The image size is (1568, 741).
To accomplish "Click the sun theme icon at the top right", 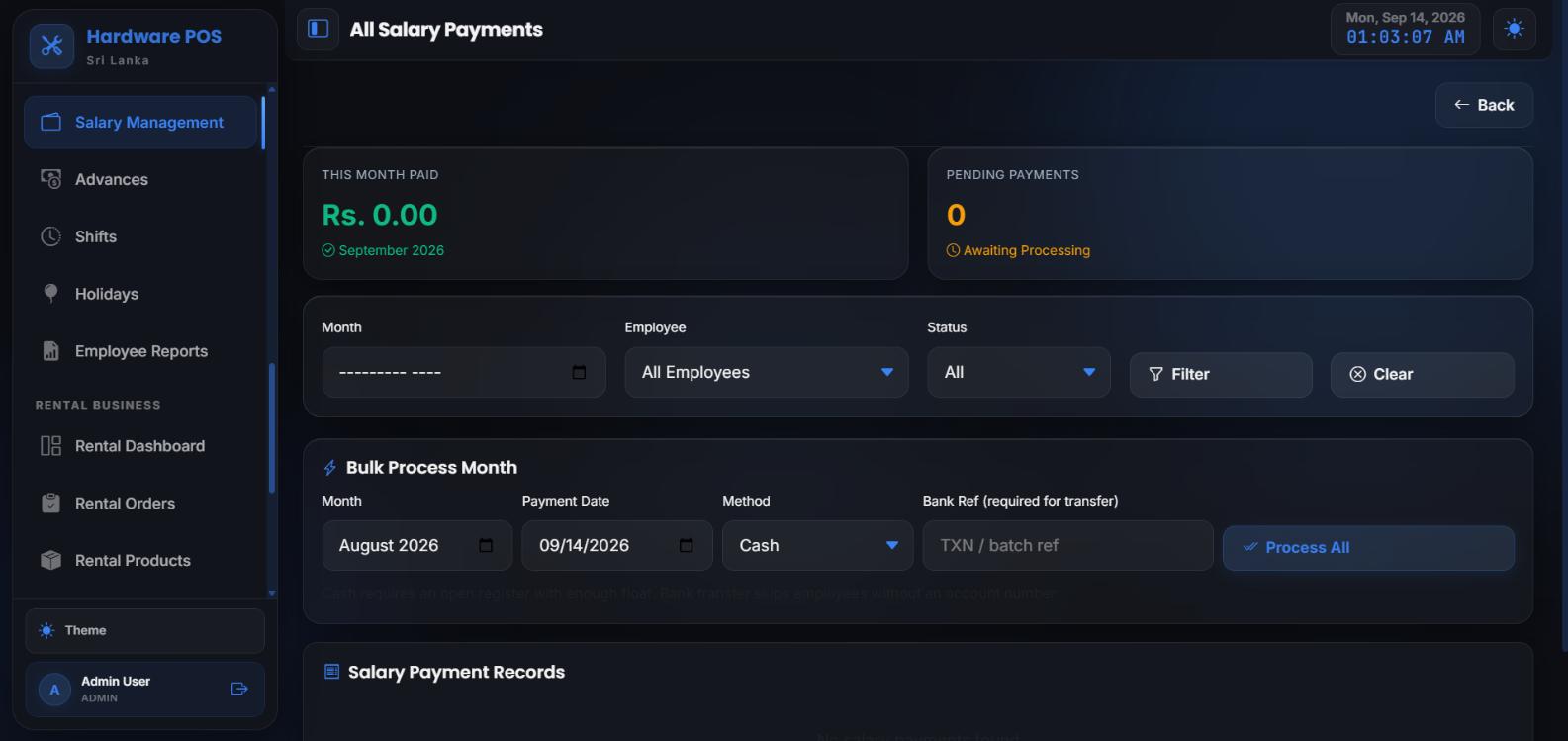I will [1514, 29].
